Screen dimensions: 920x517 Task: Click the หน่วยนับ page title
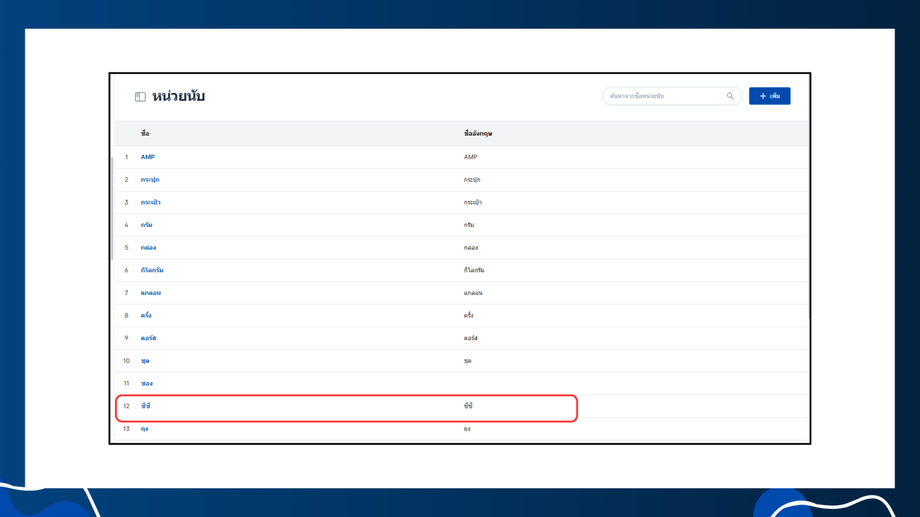[178, 96]
